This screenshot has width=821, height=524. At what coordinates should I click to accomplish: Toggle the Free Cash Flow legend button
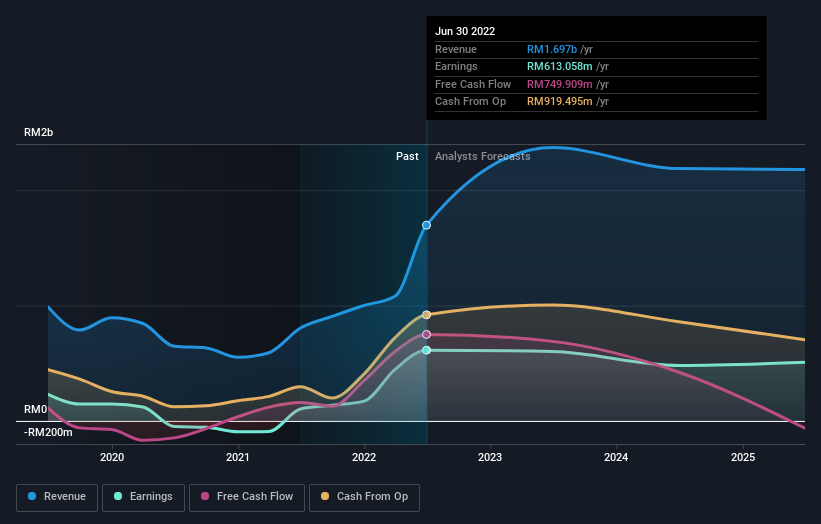click(247, 497)
